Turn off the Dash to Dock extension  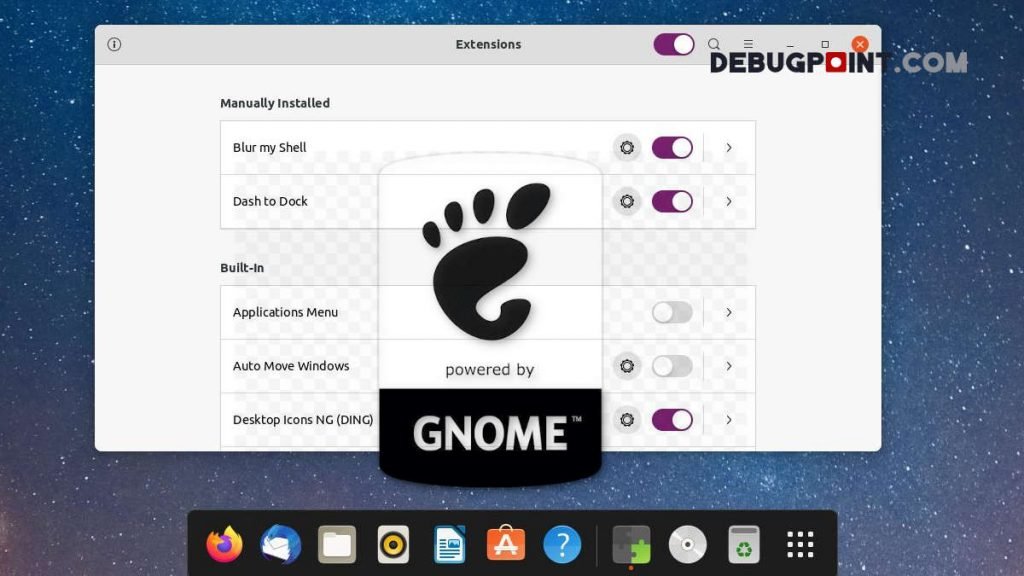tap(672, 201)
